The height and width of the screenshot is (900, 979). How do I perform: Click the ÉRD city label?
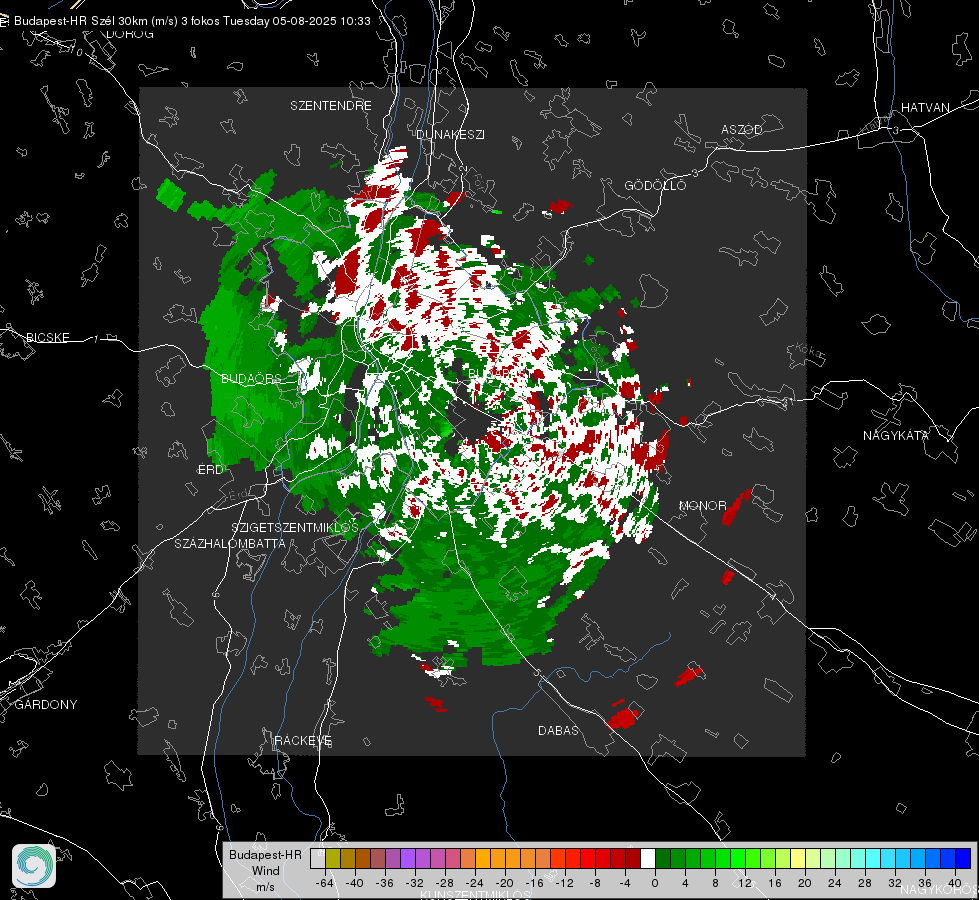(210, 470)
